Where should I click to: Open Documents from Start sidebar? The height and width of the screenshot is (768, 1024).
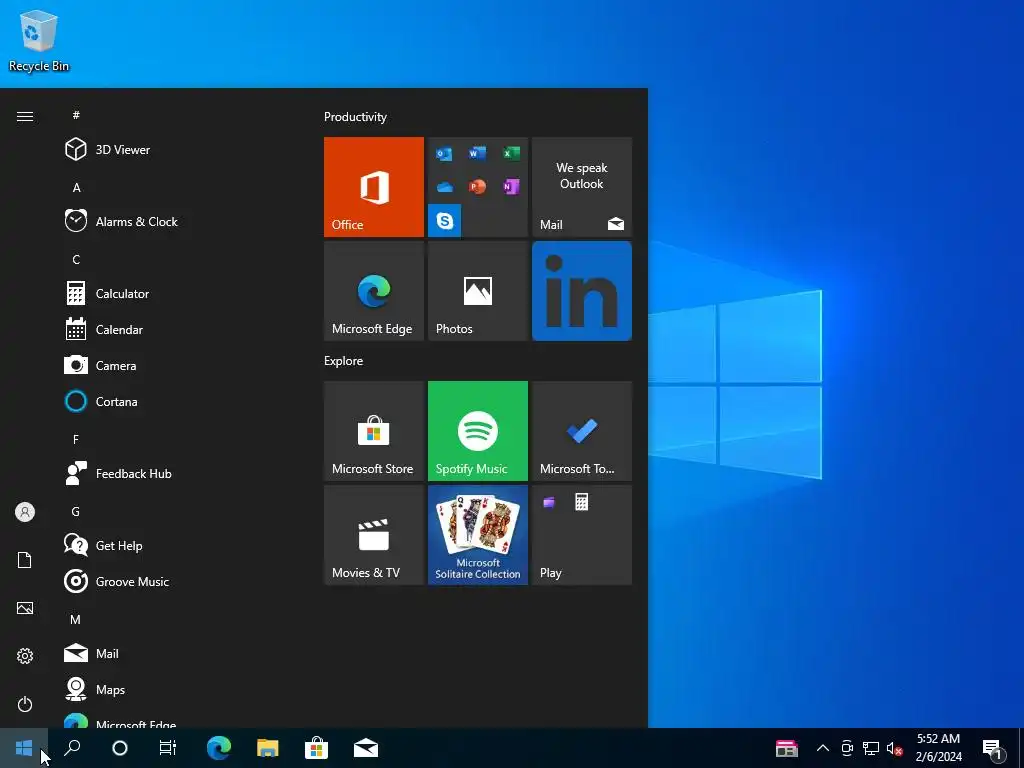(25, 560)
